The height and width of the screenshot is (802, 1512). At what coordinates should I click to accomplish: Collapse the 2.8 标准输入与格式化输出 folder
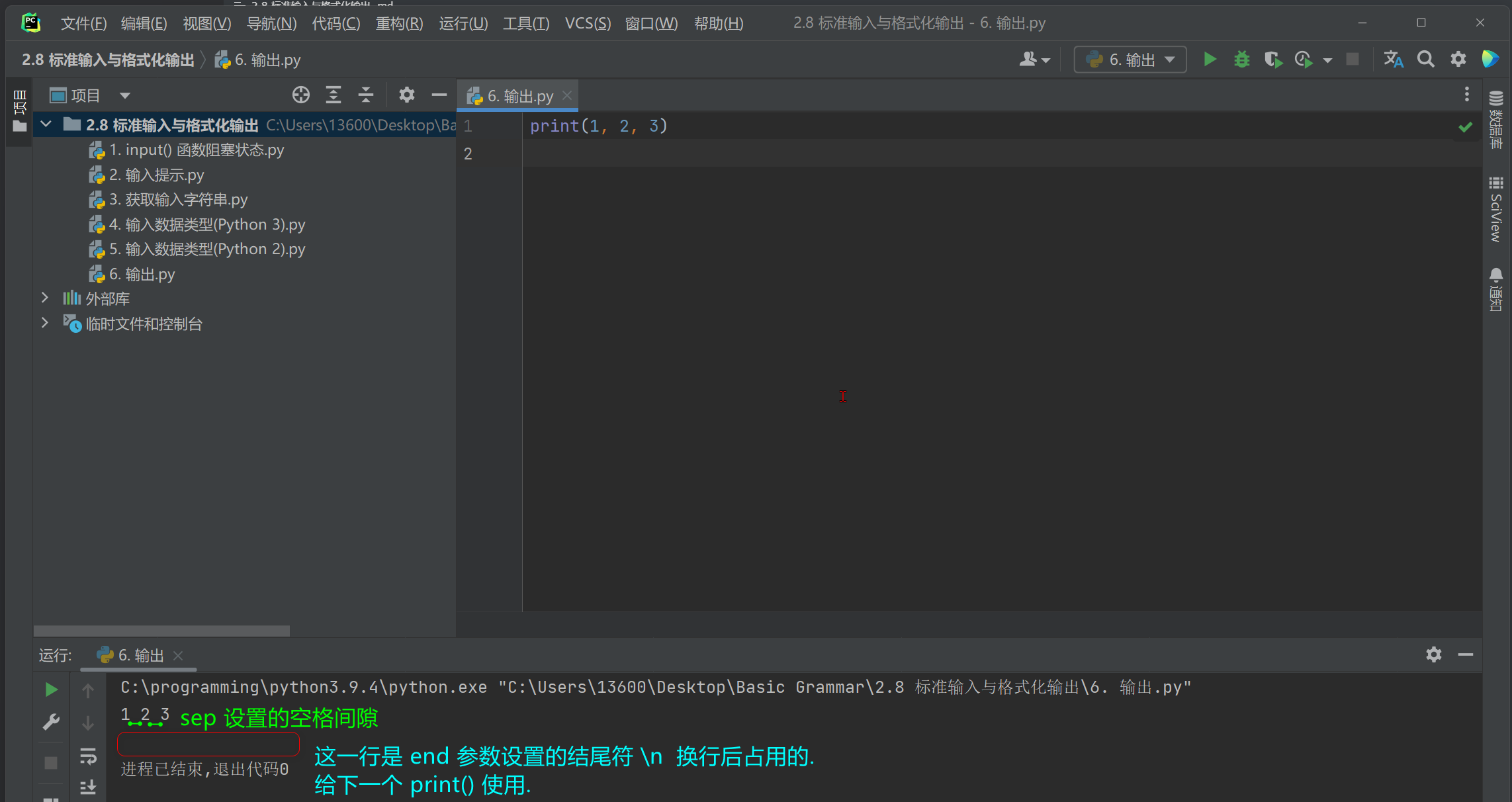[x=46, y=124]
